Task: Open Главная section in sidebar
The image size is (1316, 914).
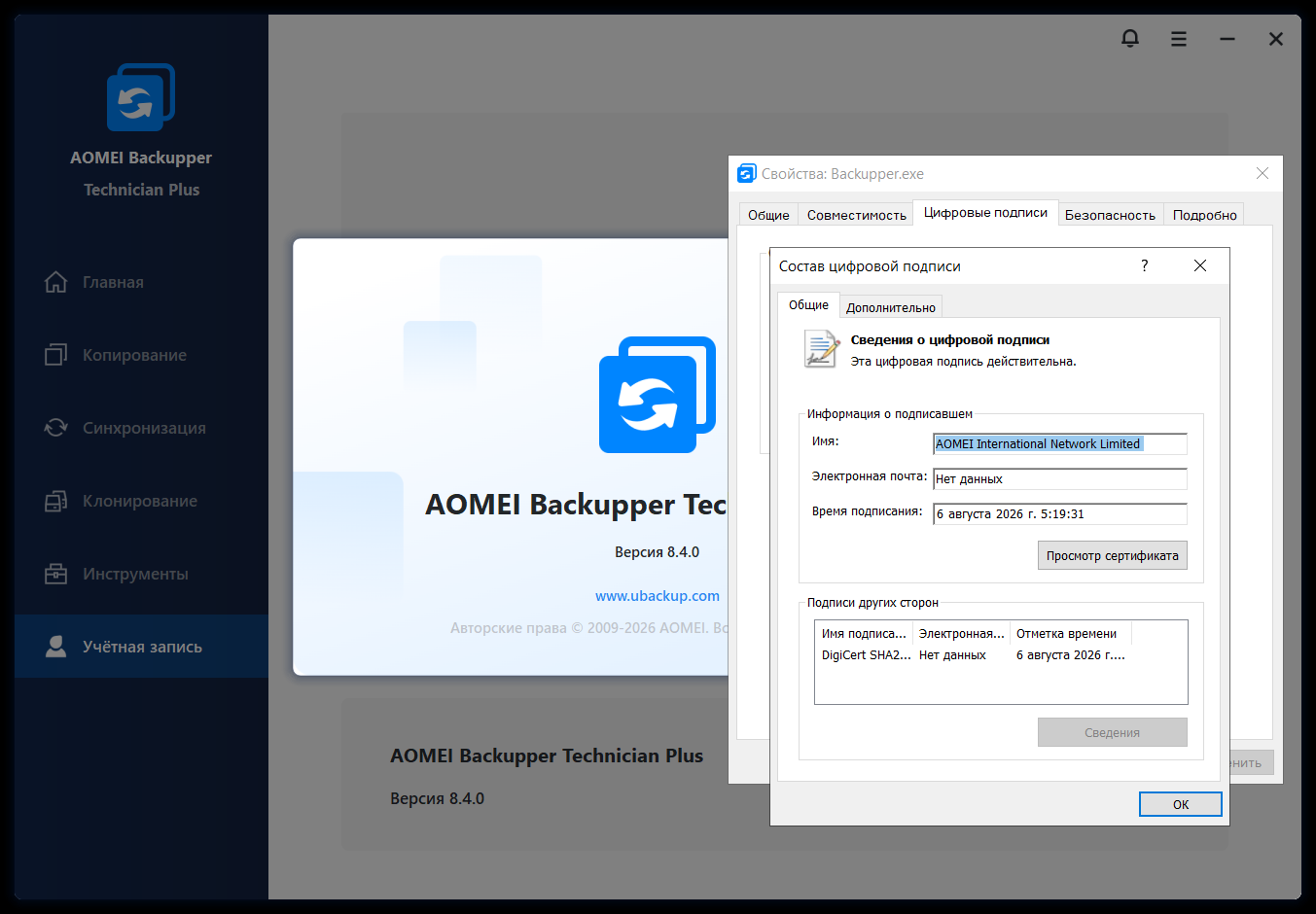Action: [142, 282]
